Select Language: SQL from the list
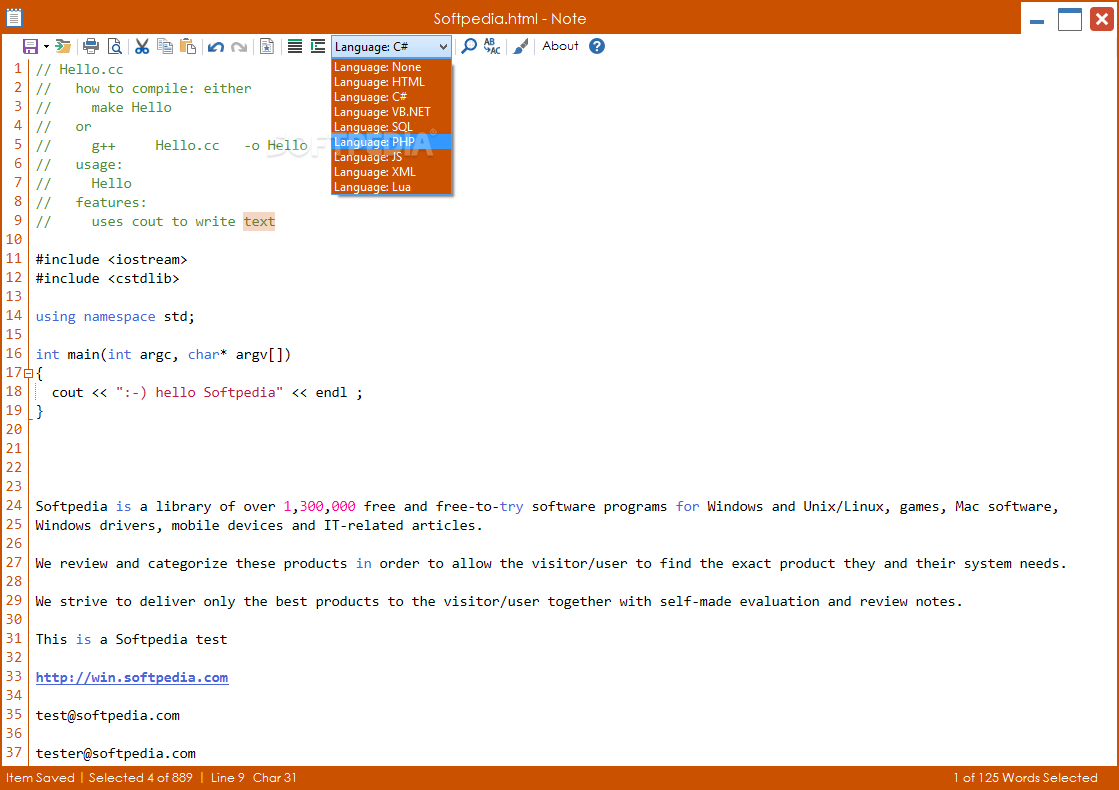The width and height of the screenshot is (1119, 790). click(x=391, y=127)
